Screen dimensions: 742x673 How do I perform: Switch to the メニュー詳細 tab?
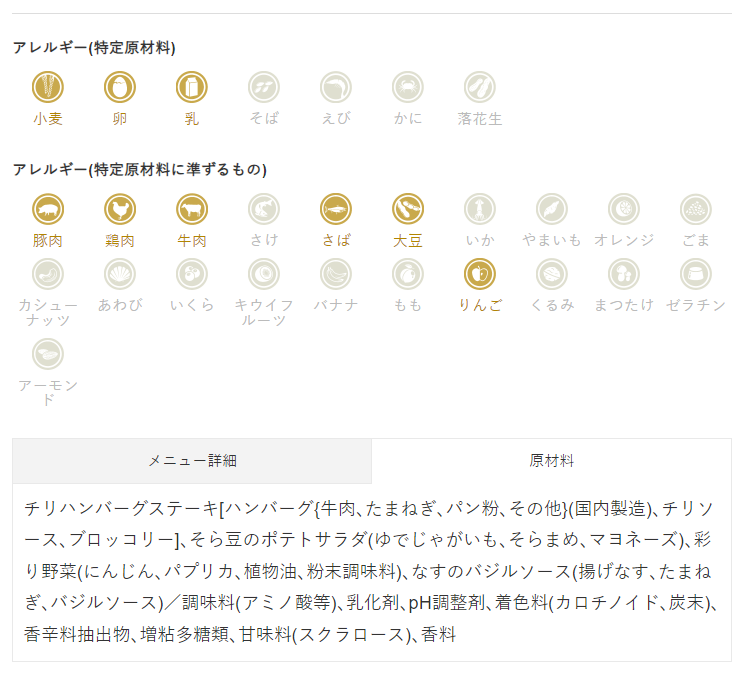point(192,461)
